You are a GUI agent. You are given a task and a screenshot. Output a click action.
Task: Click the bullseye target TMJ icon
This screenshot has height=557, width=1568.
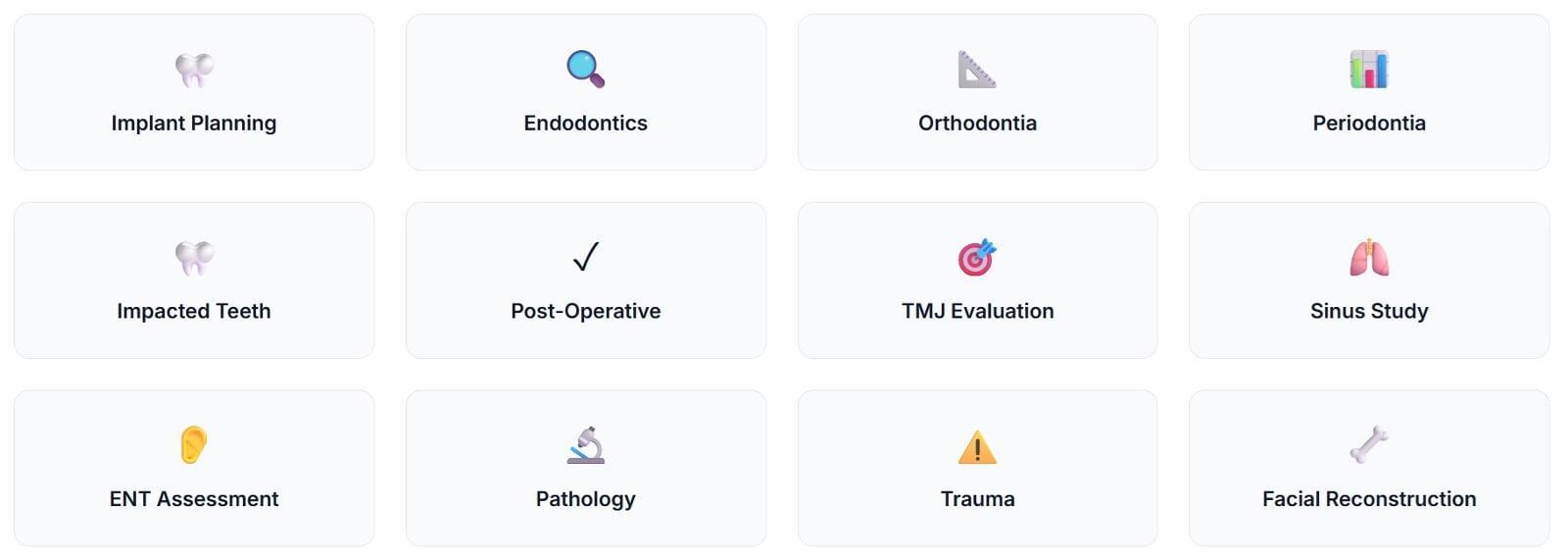tap(976, 258)
